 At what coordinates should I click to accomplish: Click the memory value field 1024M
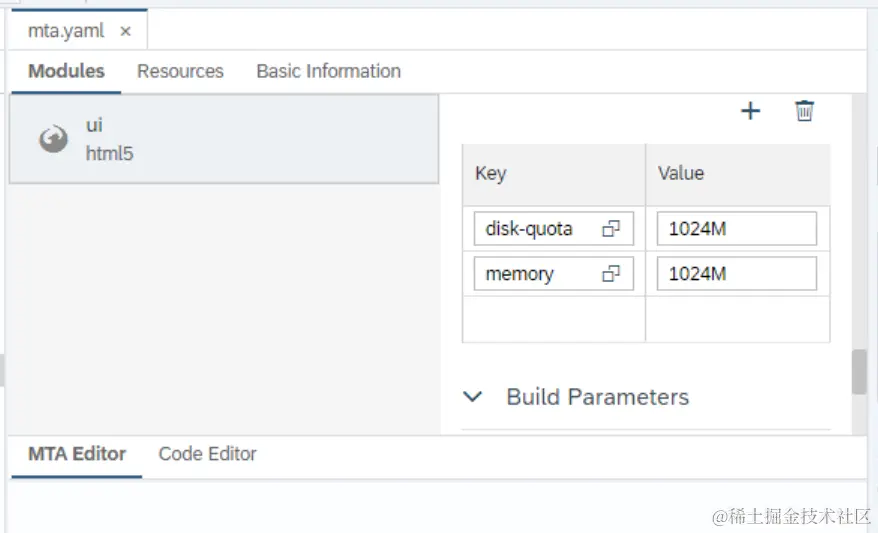click(736, 274)
